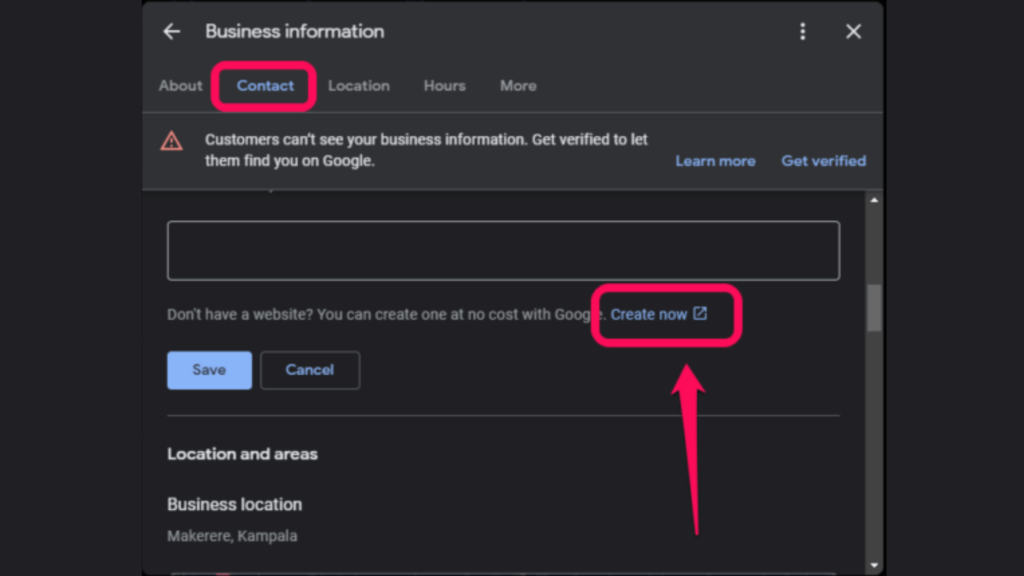Follow the Learn more link
This screenshot has height=576, width=1024.
pos(715,161)
